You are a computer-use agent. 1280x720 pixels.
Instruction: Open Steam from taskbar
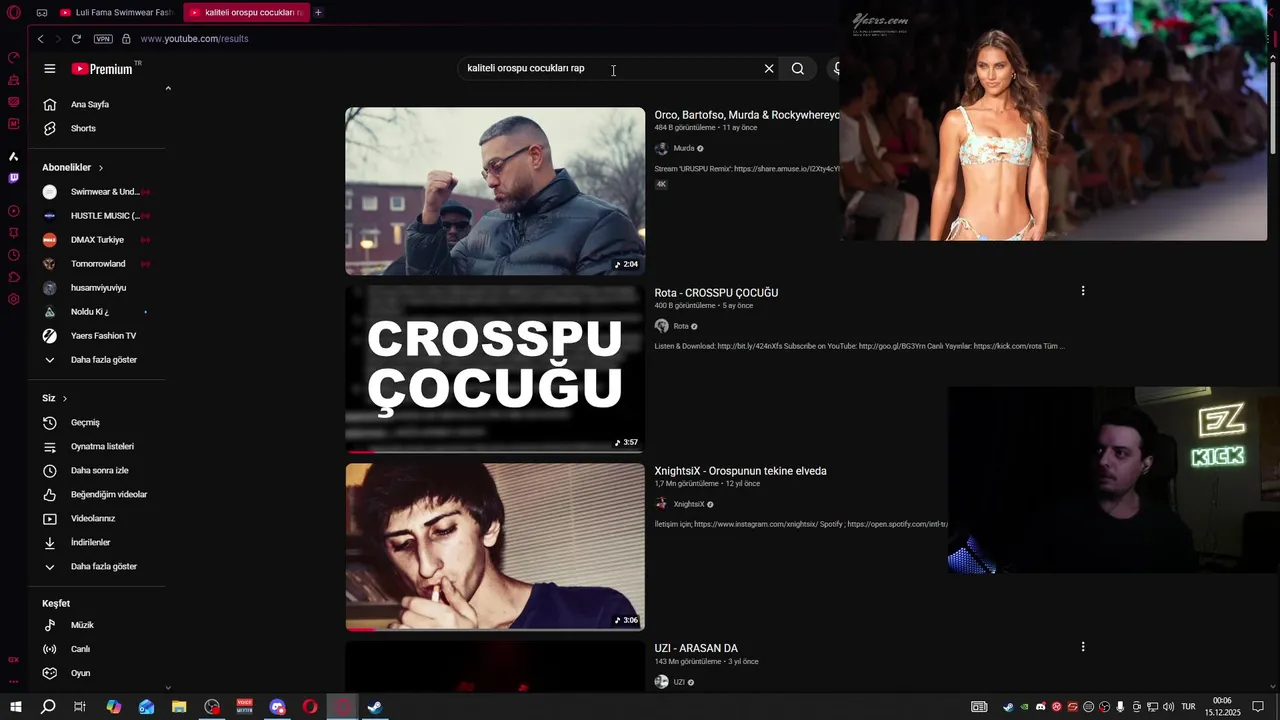click(375, 707)
